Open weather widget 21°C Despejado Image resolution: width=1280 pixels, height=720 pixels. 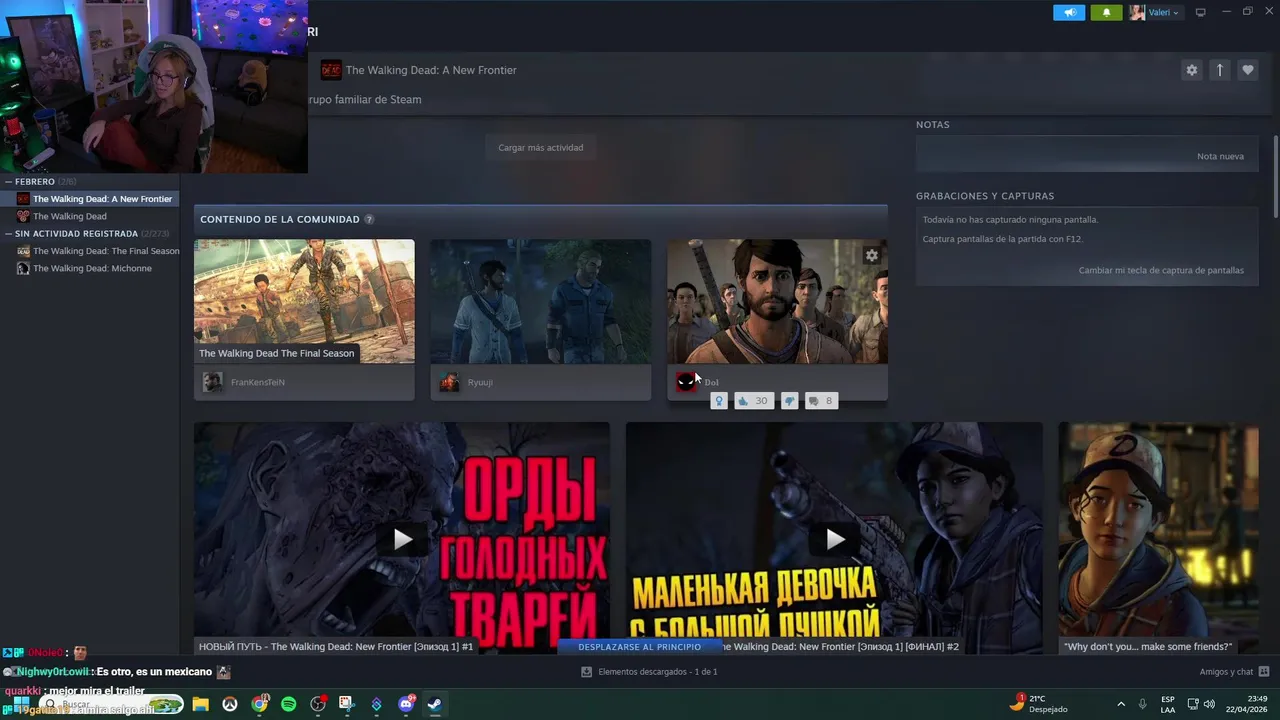(1038, 704)
